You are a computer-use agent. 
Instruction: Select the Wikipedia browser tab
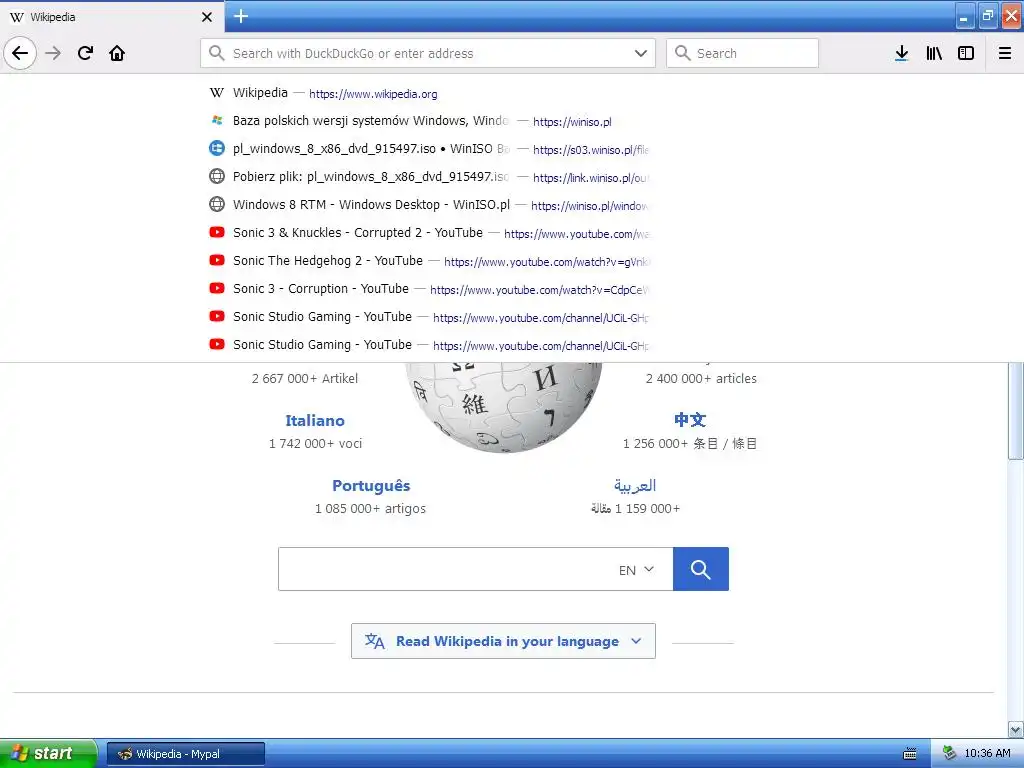(111, 17)
